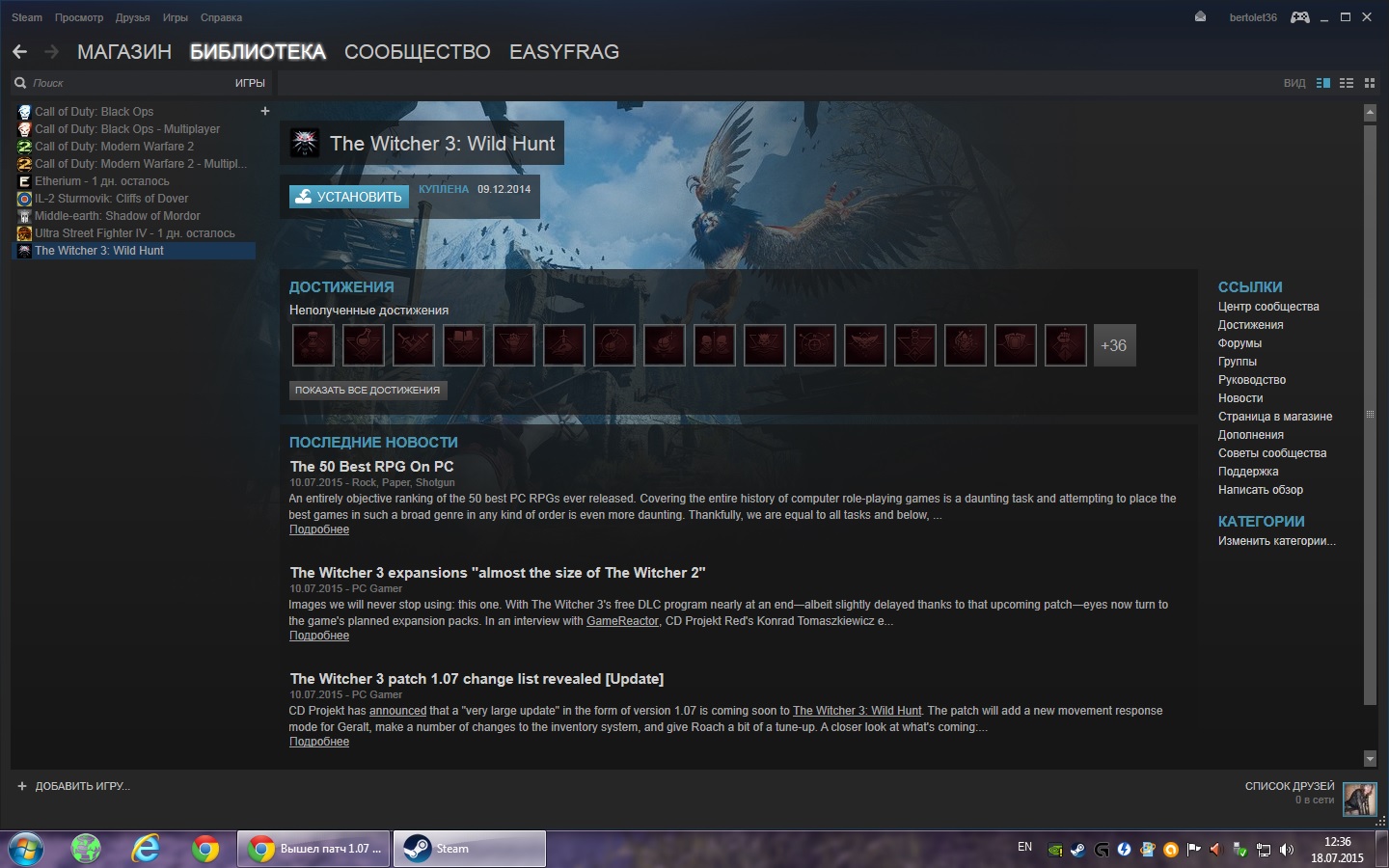Click the +36 more achievements tile

1114,345
